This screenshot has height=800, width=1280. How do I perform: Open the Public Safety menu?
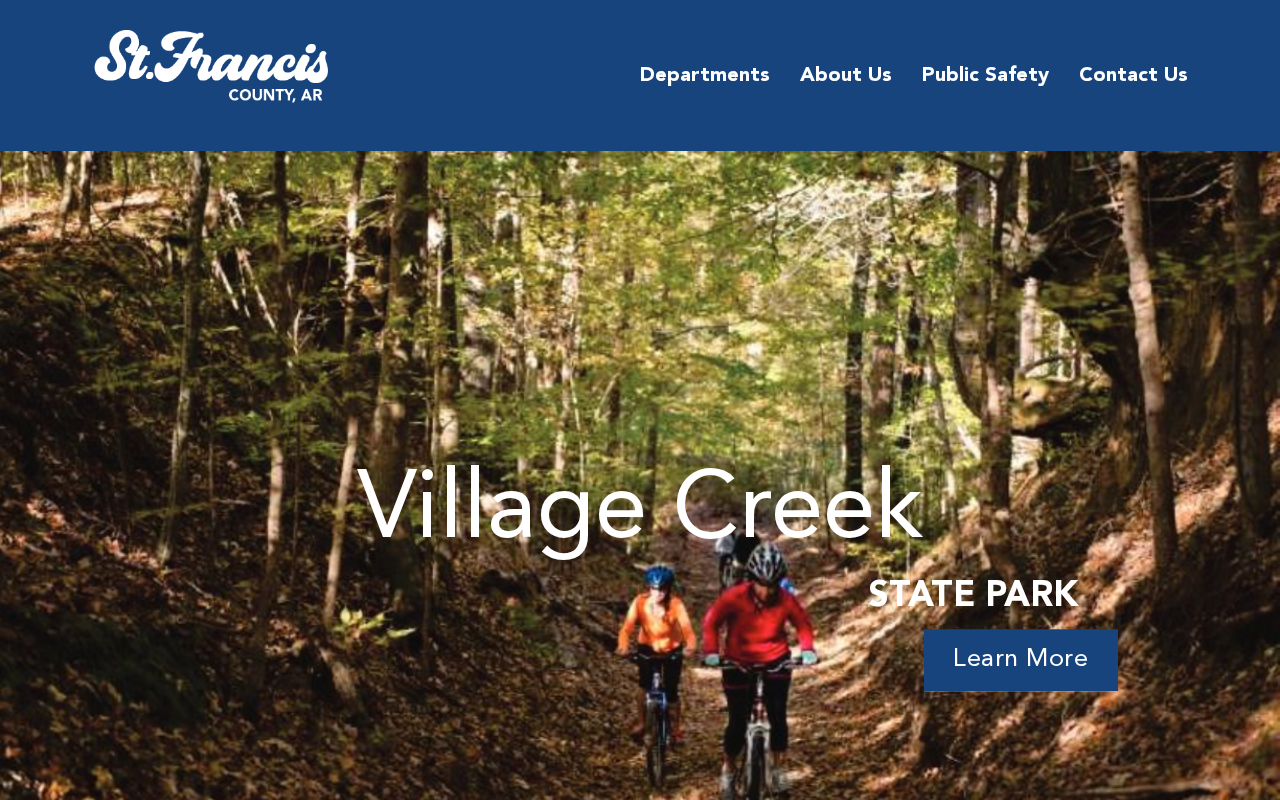click(985, 75)
